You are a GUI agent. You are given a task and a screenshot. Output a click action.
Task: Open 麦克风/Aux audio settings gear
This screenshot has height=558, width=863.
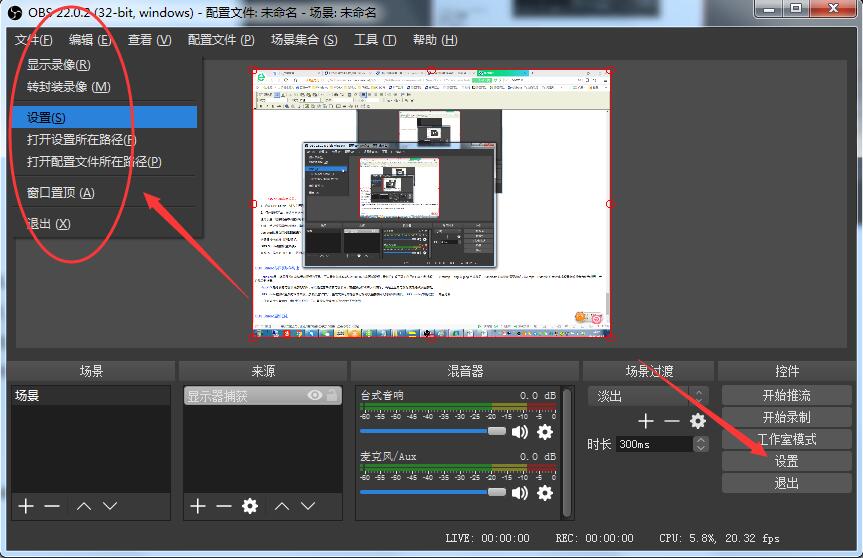545,492
